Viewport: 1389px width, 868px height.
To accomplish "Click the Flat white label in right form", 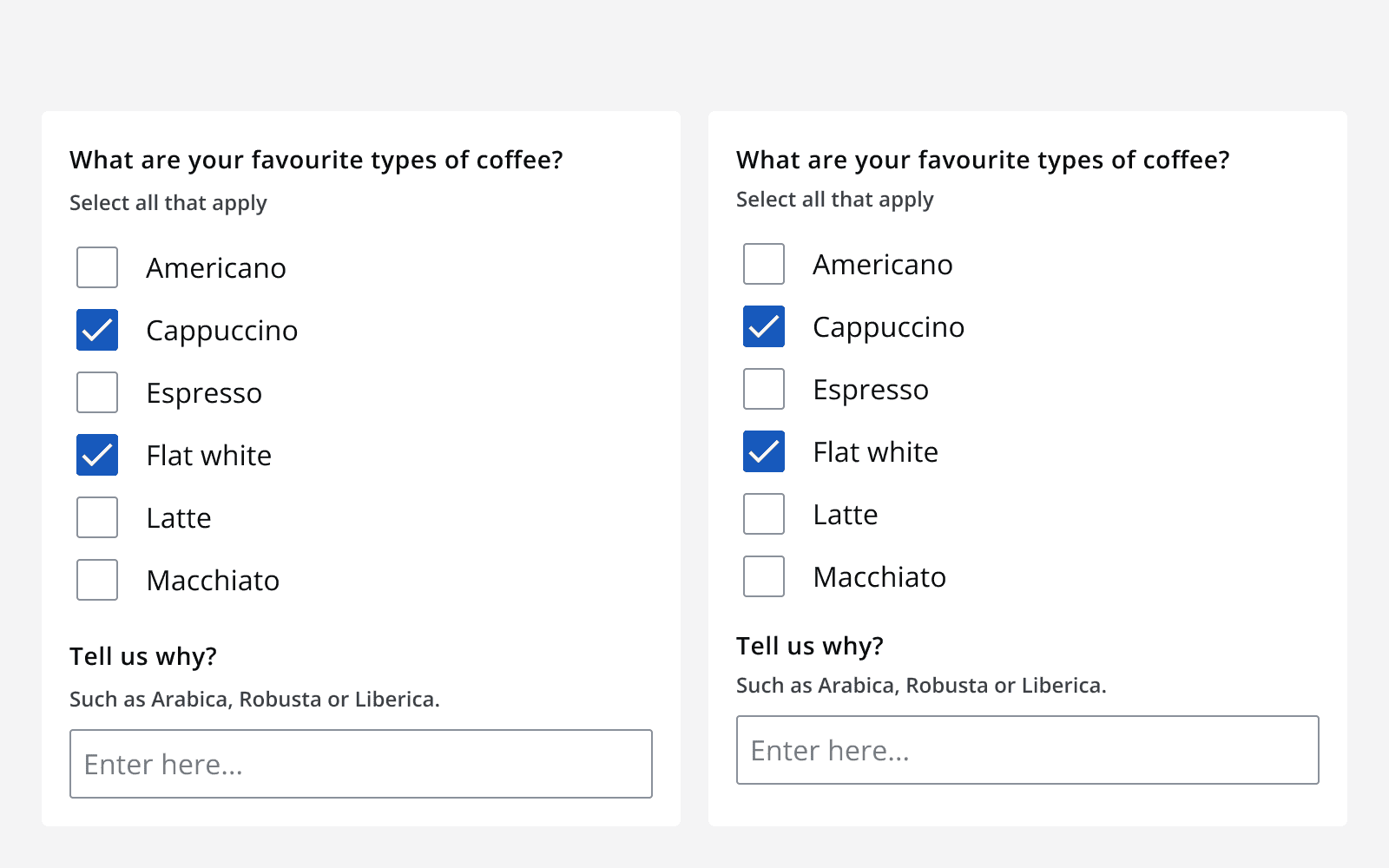I will pos(875,451).
